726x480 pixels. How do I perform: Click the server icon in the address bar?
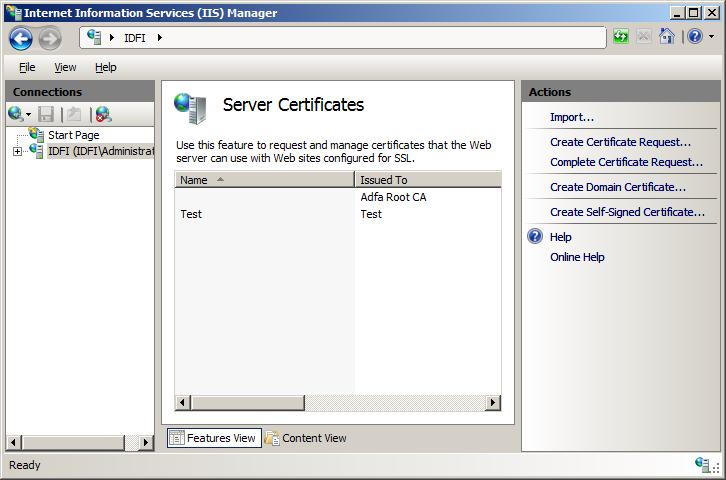point(94,37)
